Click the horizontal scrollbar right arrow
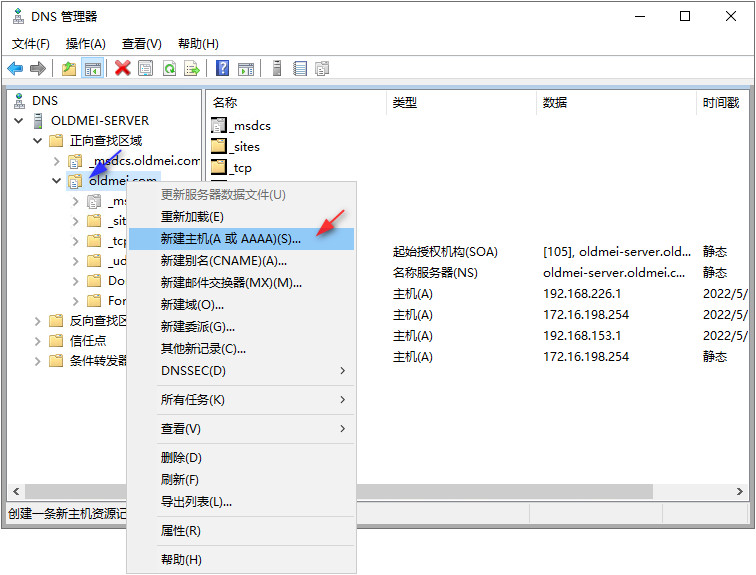 (x=740, y=492)
